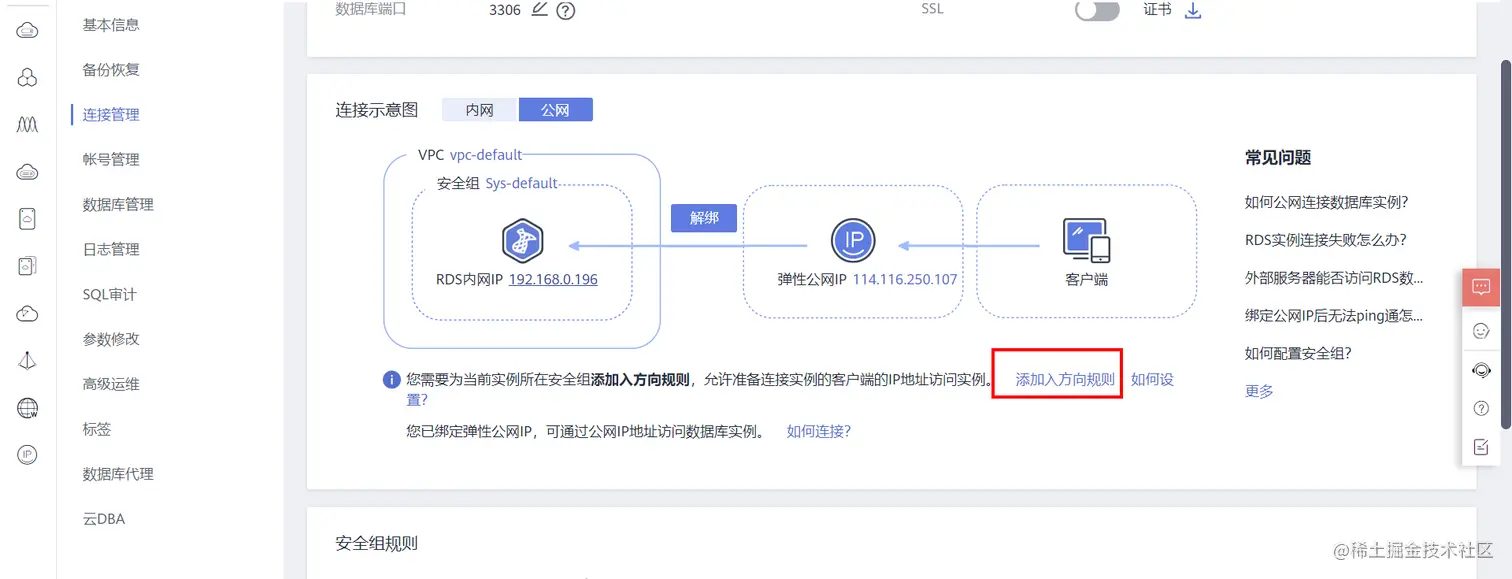
Task: Toggle the SSL switch
Action: (1097, 10)
